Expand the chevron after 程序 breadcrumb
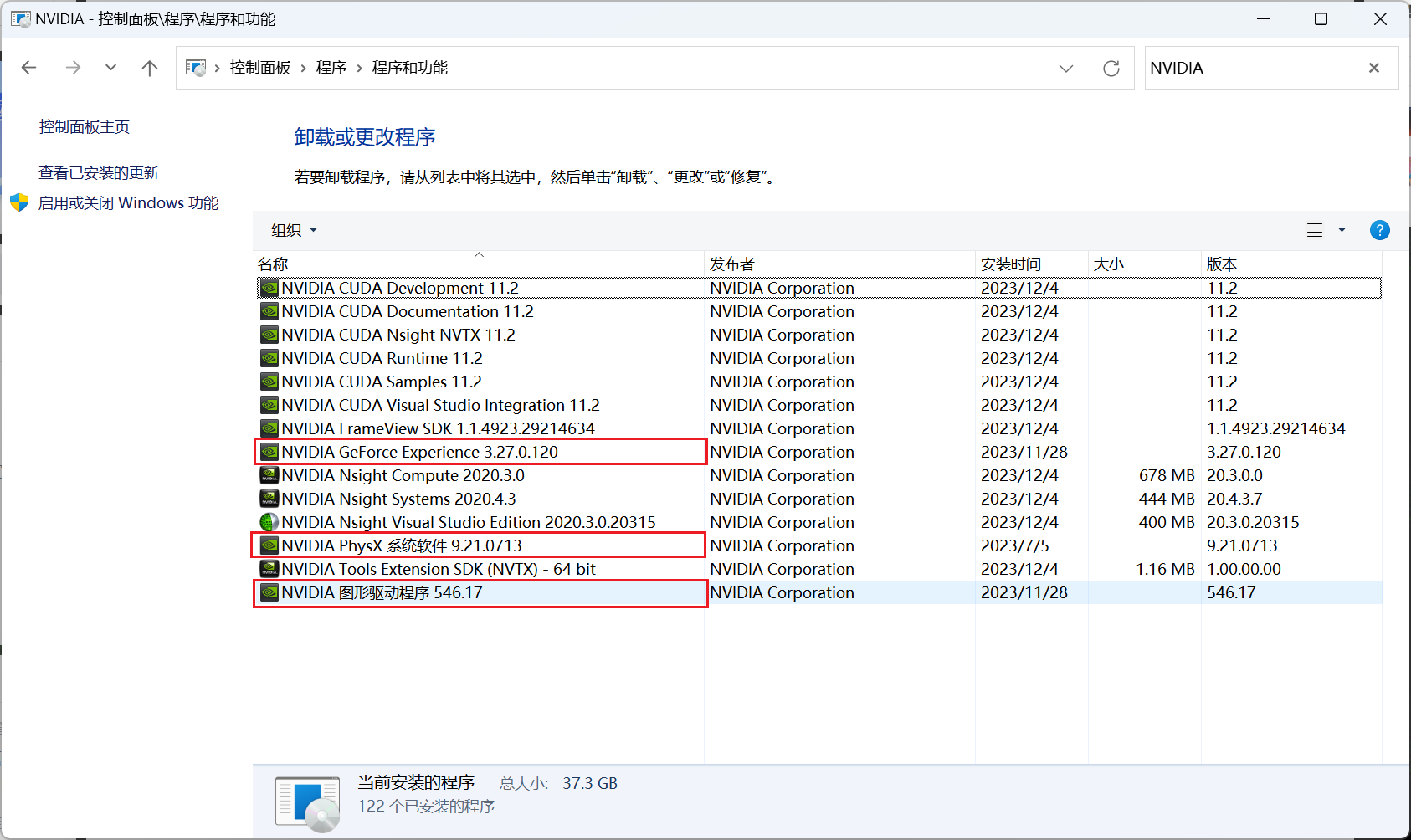This screenshot has height=840, width=1411. (360, 68)
